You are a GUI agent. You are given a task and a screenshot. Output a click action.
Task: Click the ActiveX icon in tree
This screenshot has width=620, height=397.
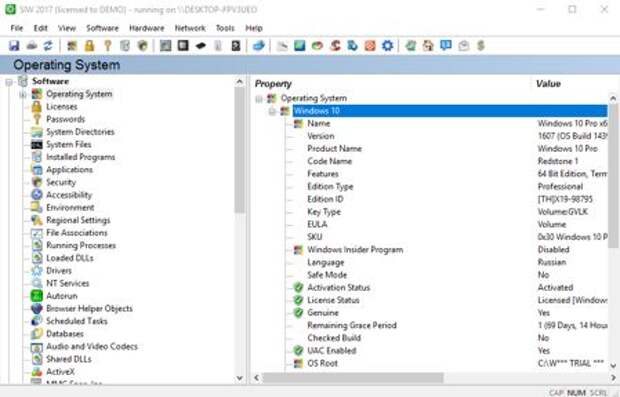coord(37,372)
